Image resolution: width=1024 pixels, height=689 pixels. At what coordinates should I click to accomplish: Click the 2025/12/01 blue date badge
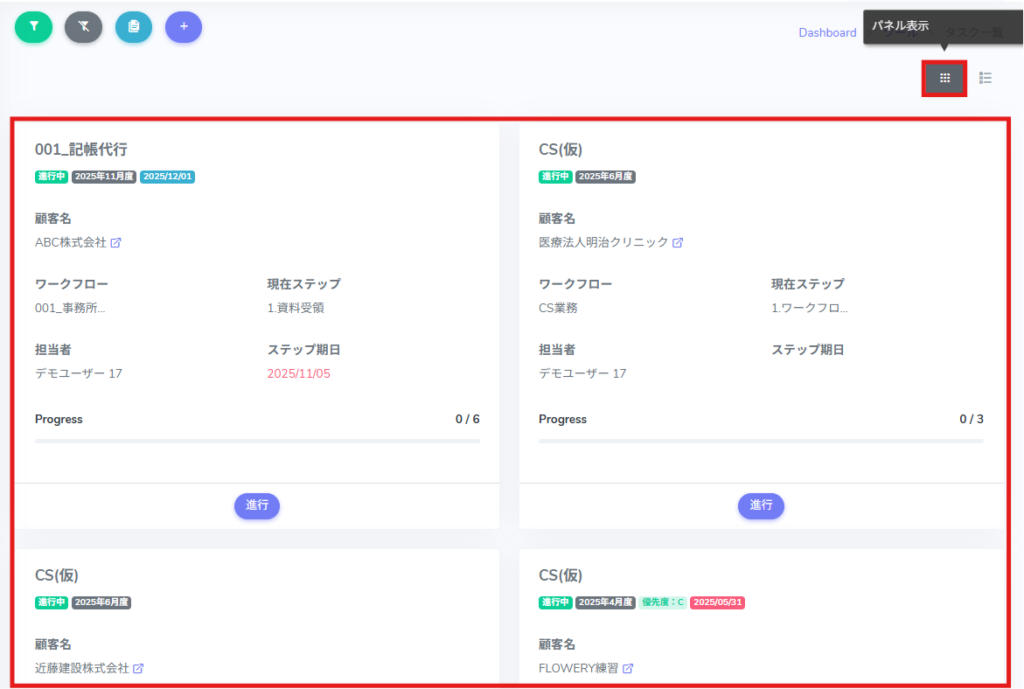(167, 177)
